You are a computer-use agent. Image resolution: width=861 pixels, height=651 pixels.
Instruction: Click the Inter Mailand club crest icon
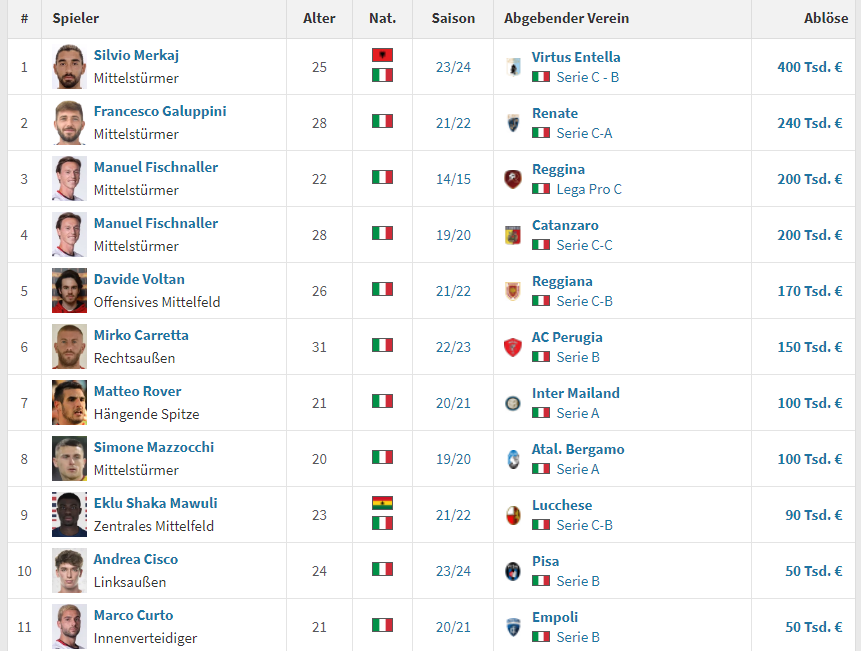coord(513,403)
